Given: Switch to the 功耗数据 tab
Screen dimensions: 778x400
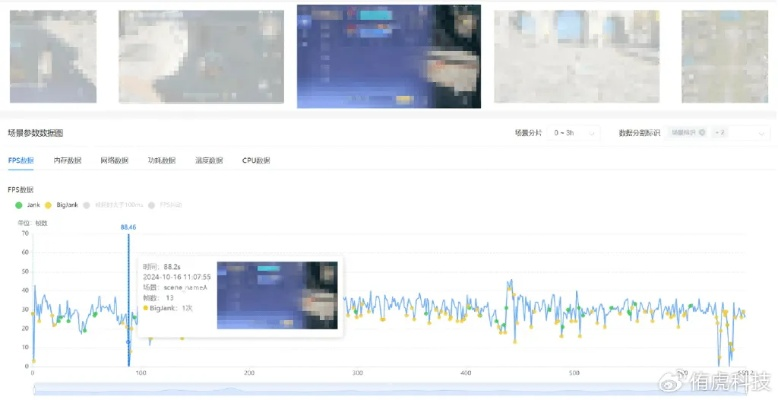Looking at the screenshot, I should click(161, 160).
